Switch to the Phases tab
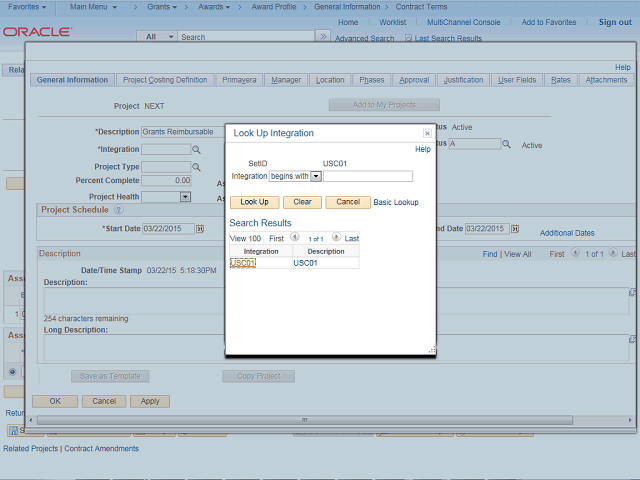Viewport: 640px width, 480px height. pos(371,80)
